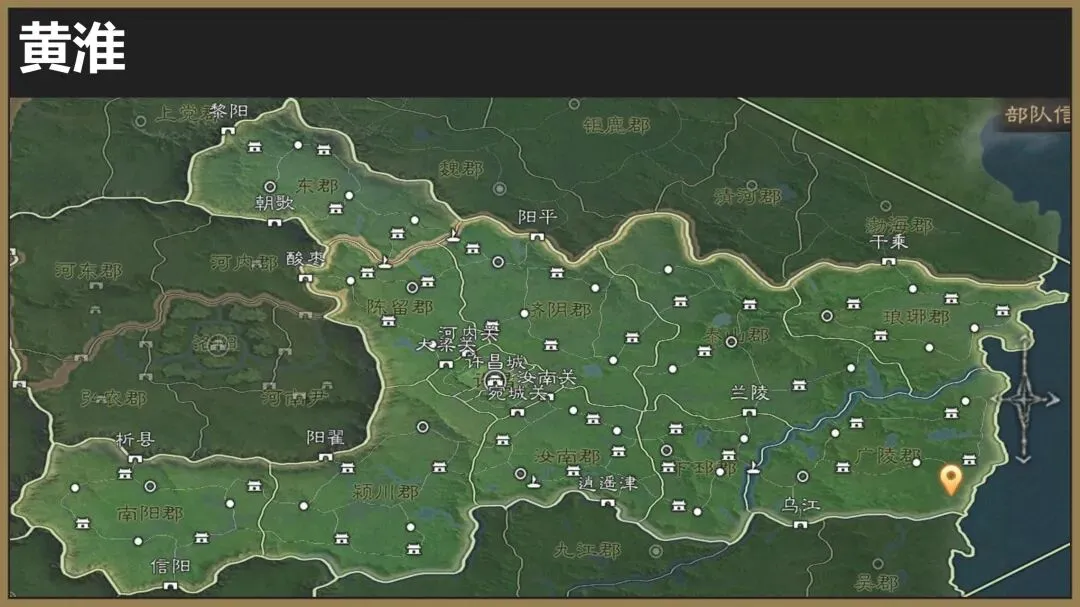Select the 济阴郡 region label
Image resolution: width=1080 pixels, height=607 pixels.
tap(559, 310)
